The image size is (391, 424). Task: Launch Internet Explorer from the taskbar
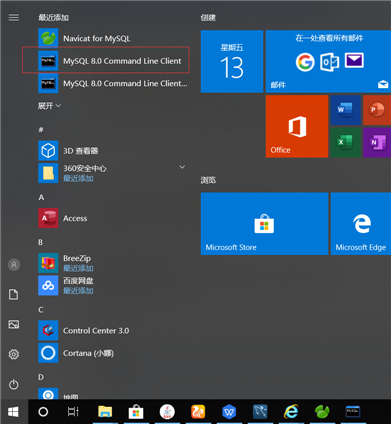coord(291,412)
